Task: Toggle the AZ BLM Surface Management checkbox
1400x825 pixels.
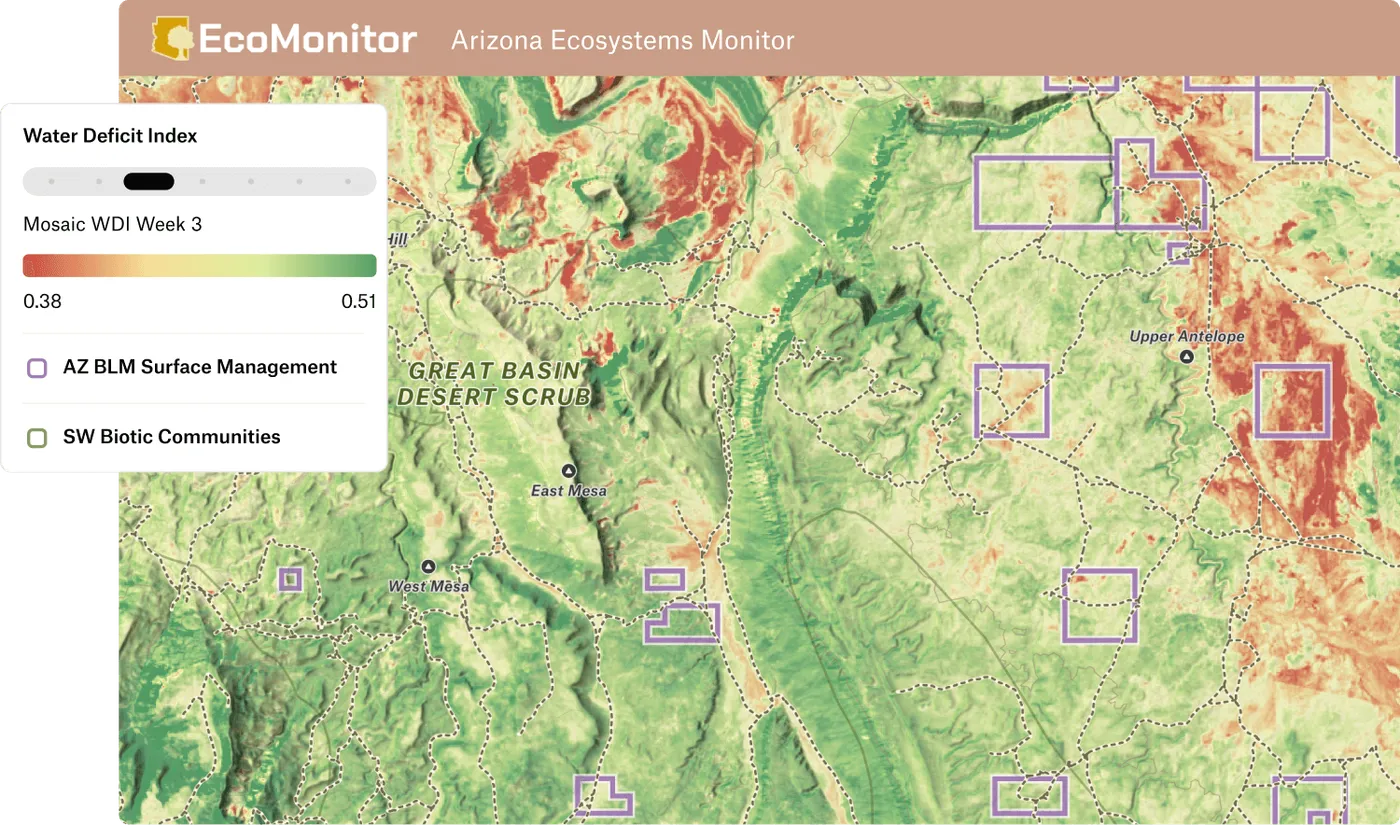Action: (x=37, y=368)
